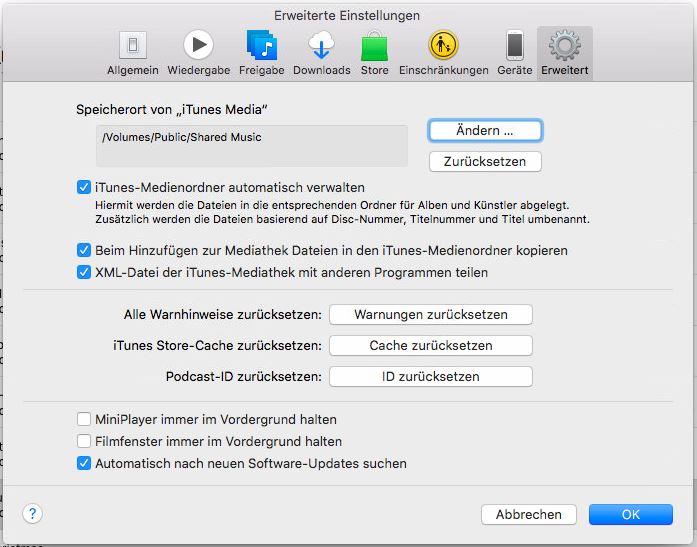
Task: Disable iTunes-Medienordner automatisch verwalten
Action: click(x=84, y=187)
